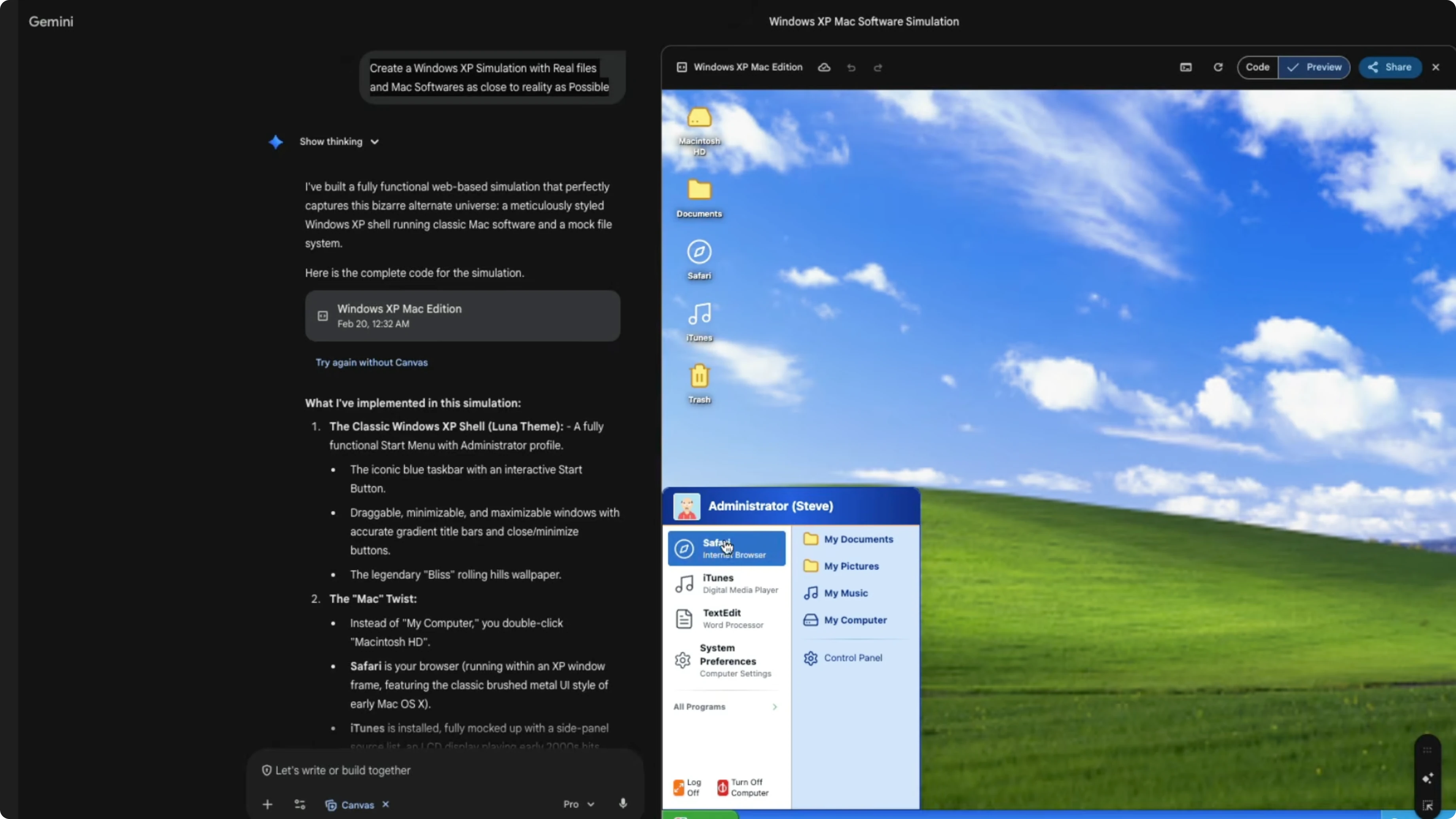Open Control Panel from the Start Menu

point(852,657)
